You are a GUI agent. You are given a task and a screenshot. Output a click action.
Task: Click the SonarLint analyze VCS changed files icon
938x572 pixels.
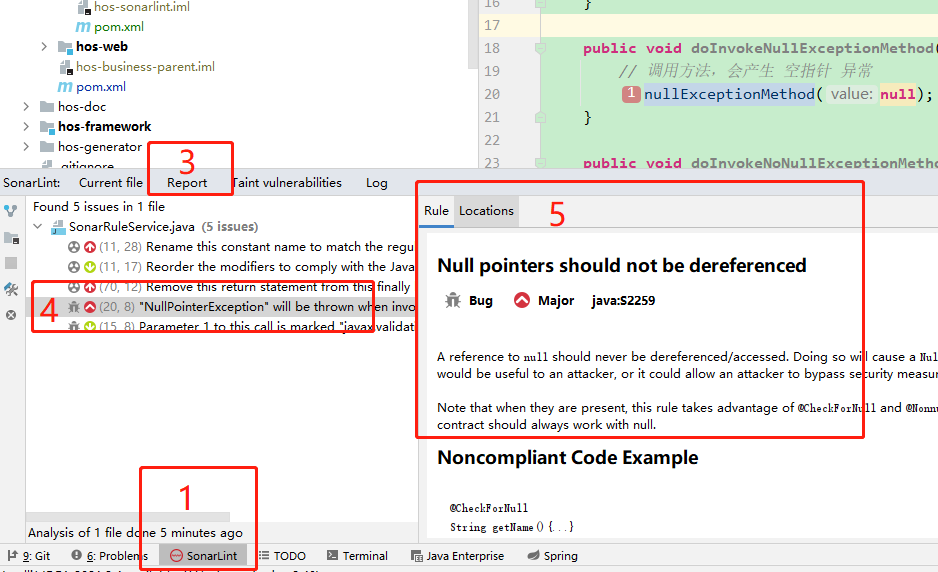(11, 211)
